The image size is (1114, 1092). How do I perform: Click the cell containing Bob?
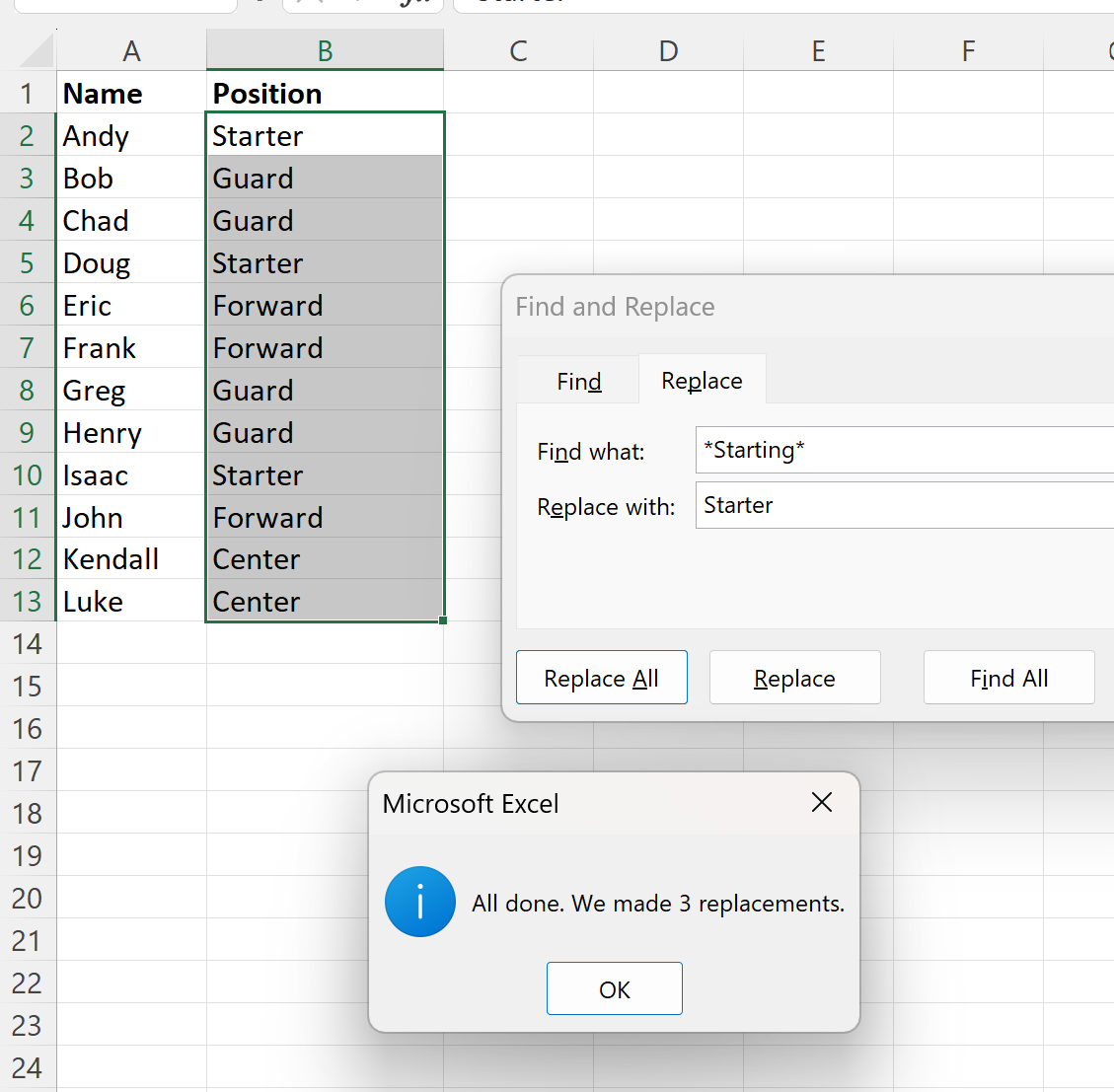click(x=131, y=178)
